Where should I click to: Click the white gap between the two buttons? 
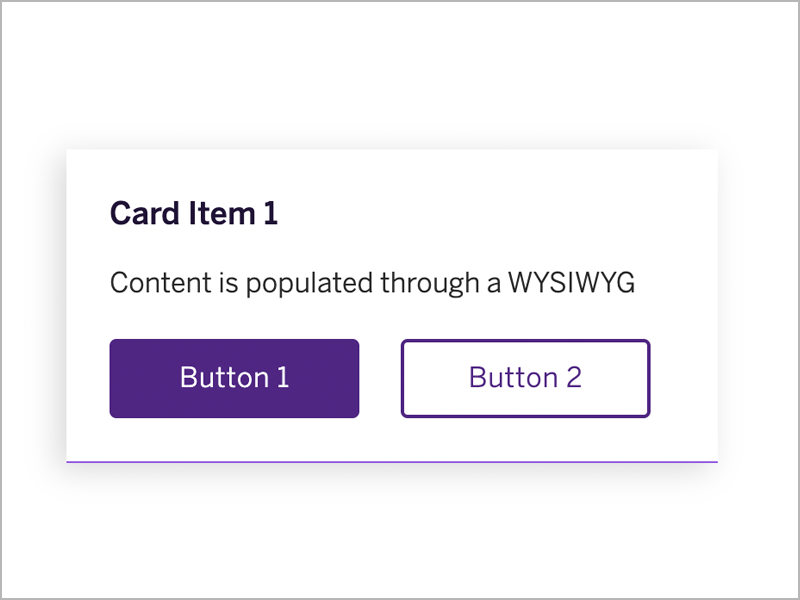click(x=380, y=378)
